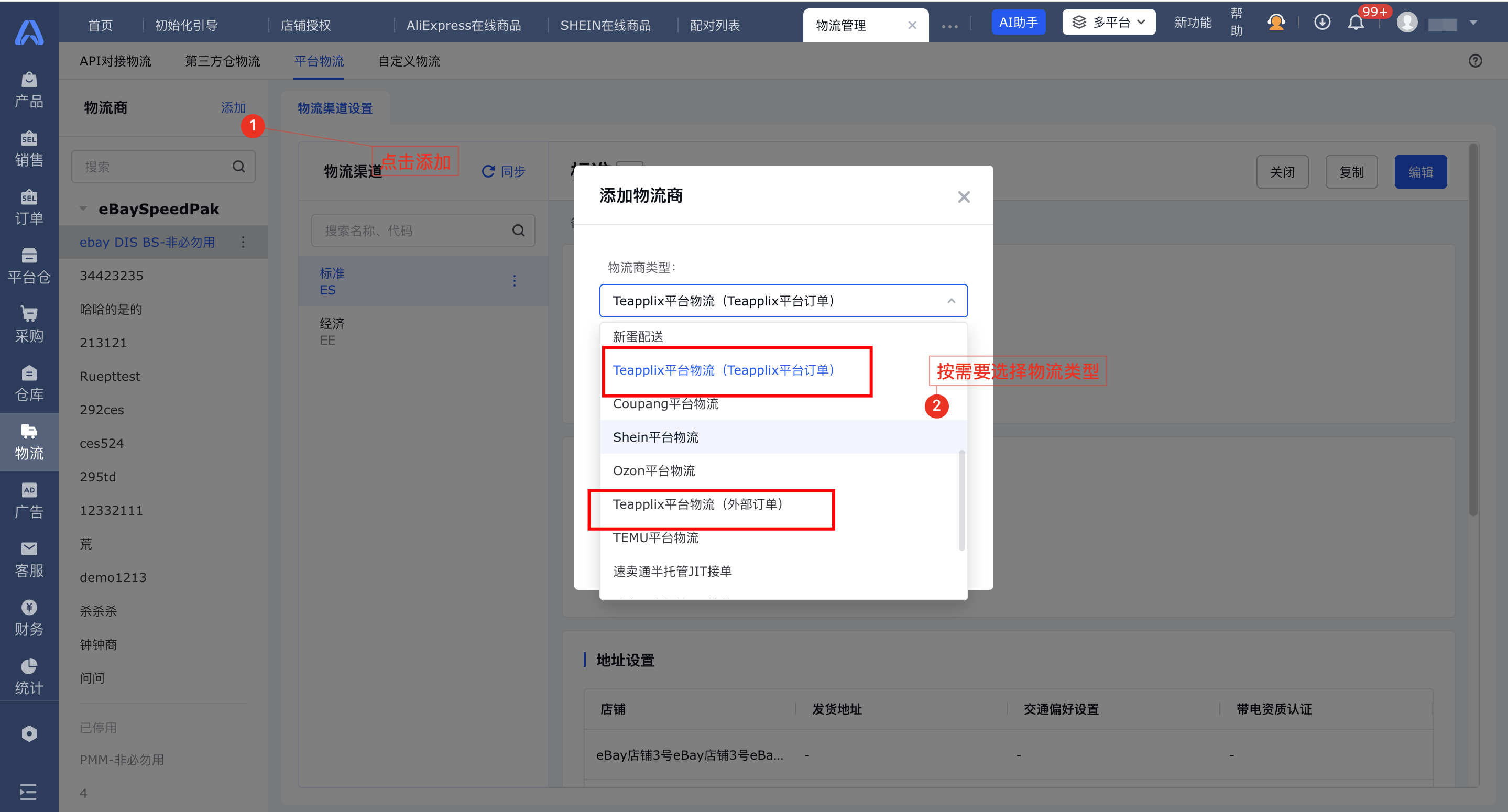Viewport: 1508px width, 812px height.
Task: Open the 销售 sidebar module
Action: 29,149
